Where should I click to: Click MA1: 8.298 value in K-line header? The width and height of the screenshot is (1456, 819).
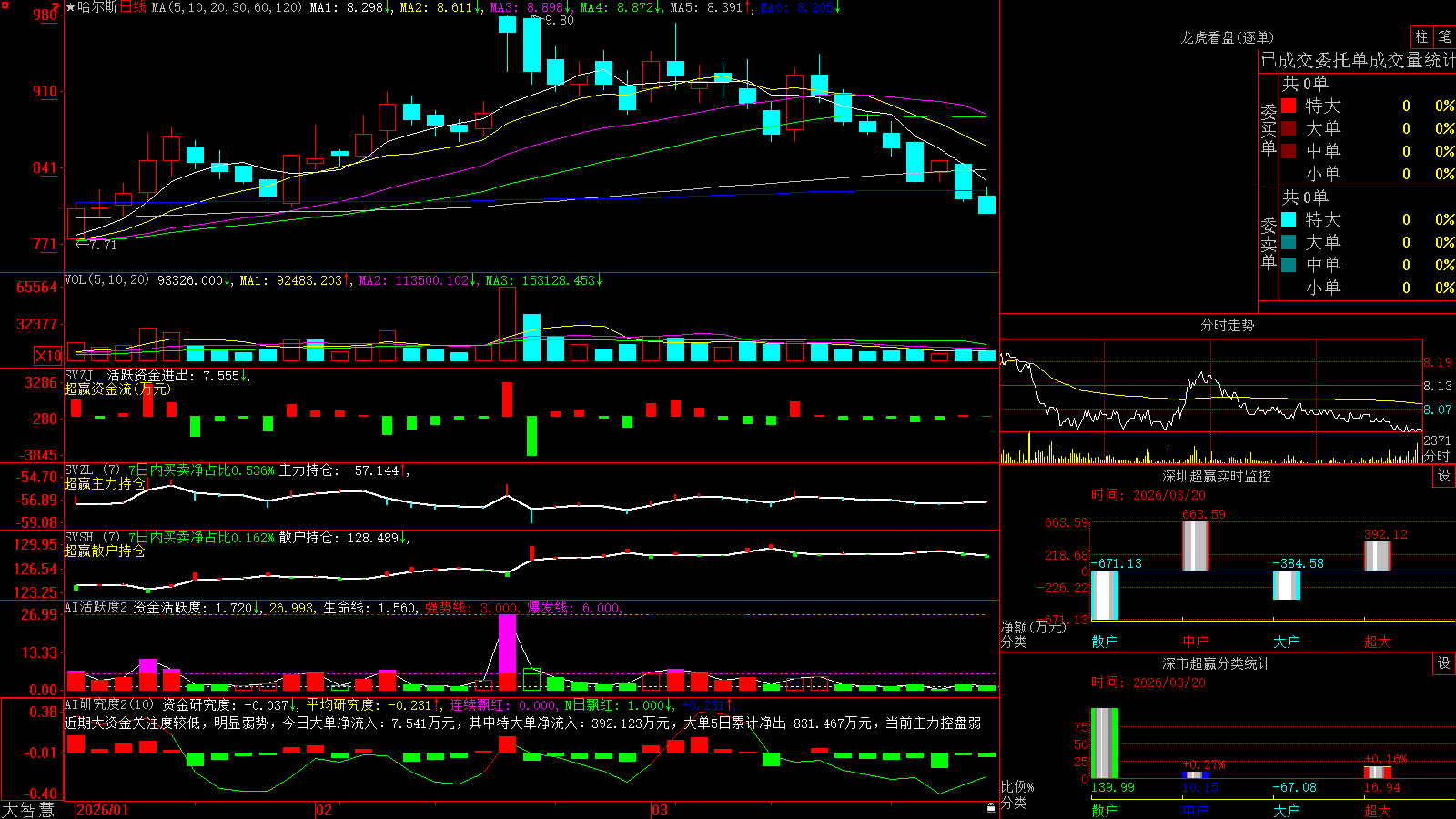point(351,7)
